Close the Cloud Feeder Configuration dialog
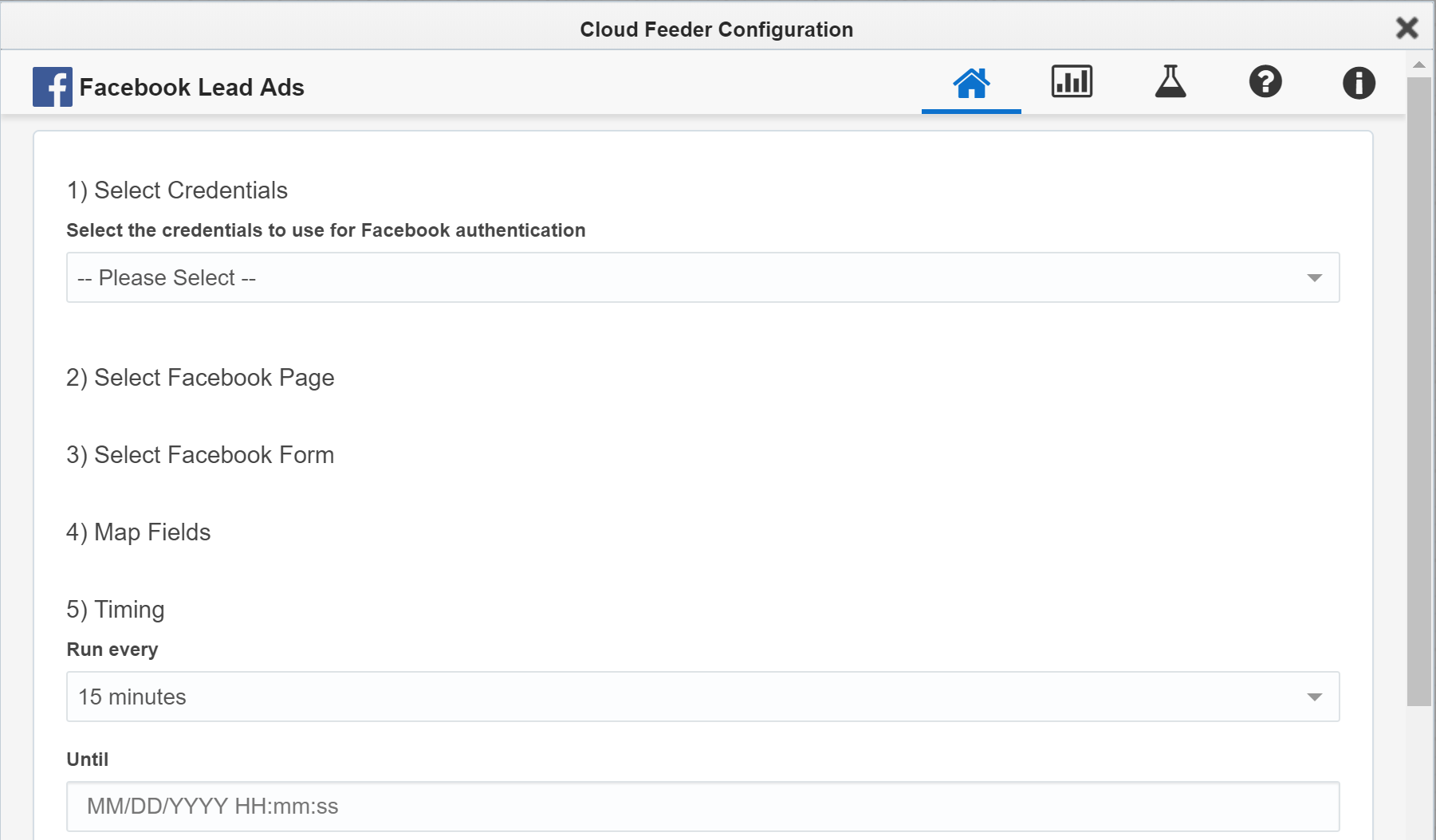 pyautogui.click(x=1407, y=28)
